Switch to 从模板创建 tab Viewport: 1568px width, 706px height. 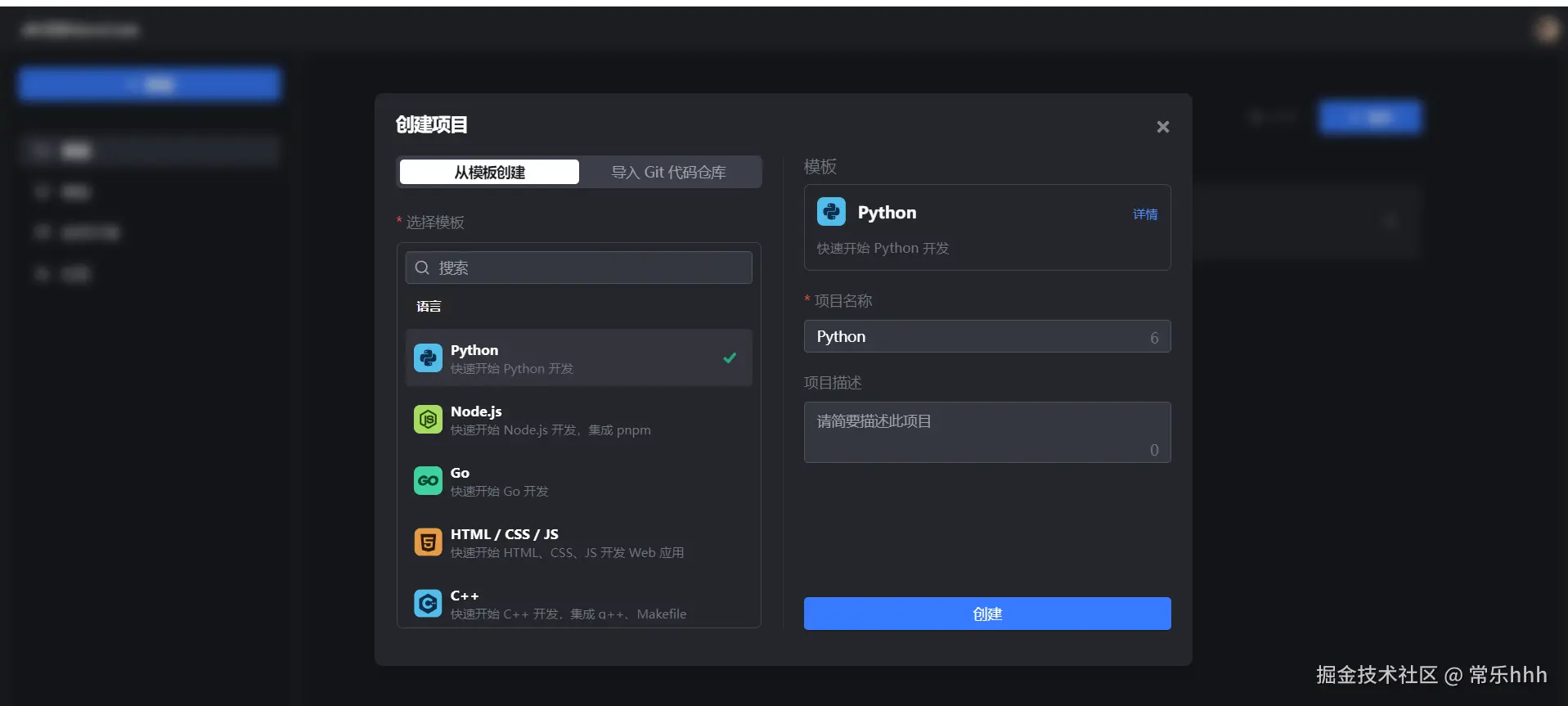(489, 172)
